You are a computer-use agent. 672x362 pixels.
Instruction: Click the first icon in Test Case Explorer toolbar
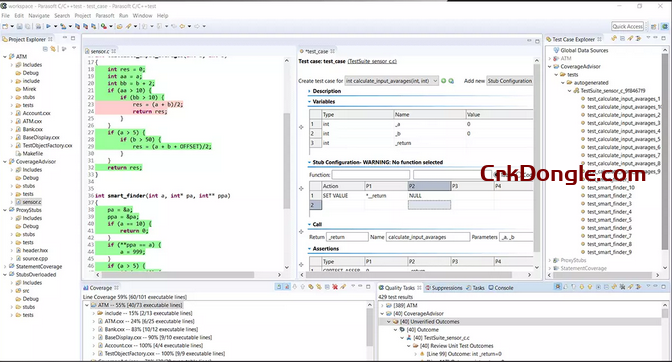tap(614, 39)
